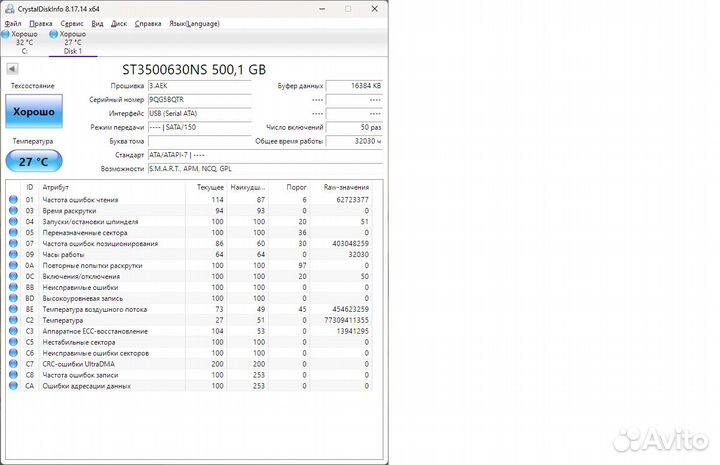Image resolution: width=720 pixels, height=465 pixels.
Task: Select the raw value 454623259
Action: tap(351, 309)
